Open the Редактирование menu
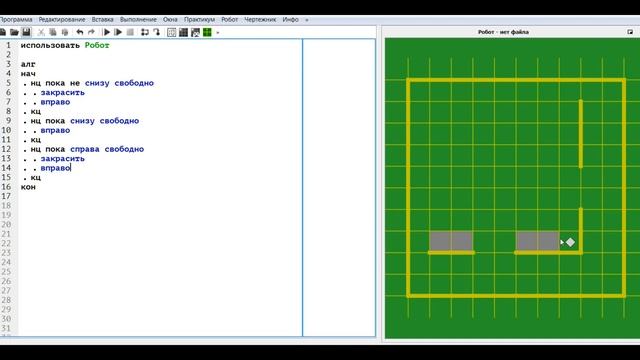This screenshot has width=640, height=360. [x=62, y=20]
